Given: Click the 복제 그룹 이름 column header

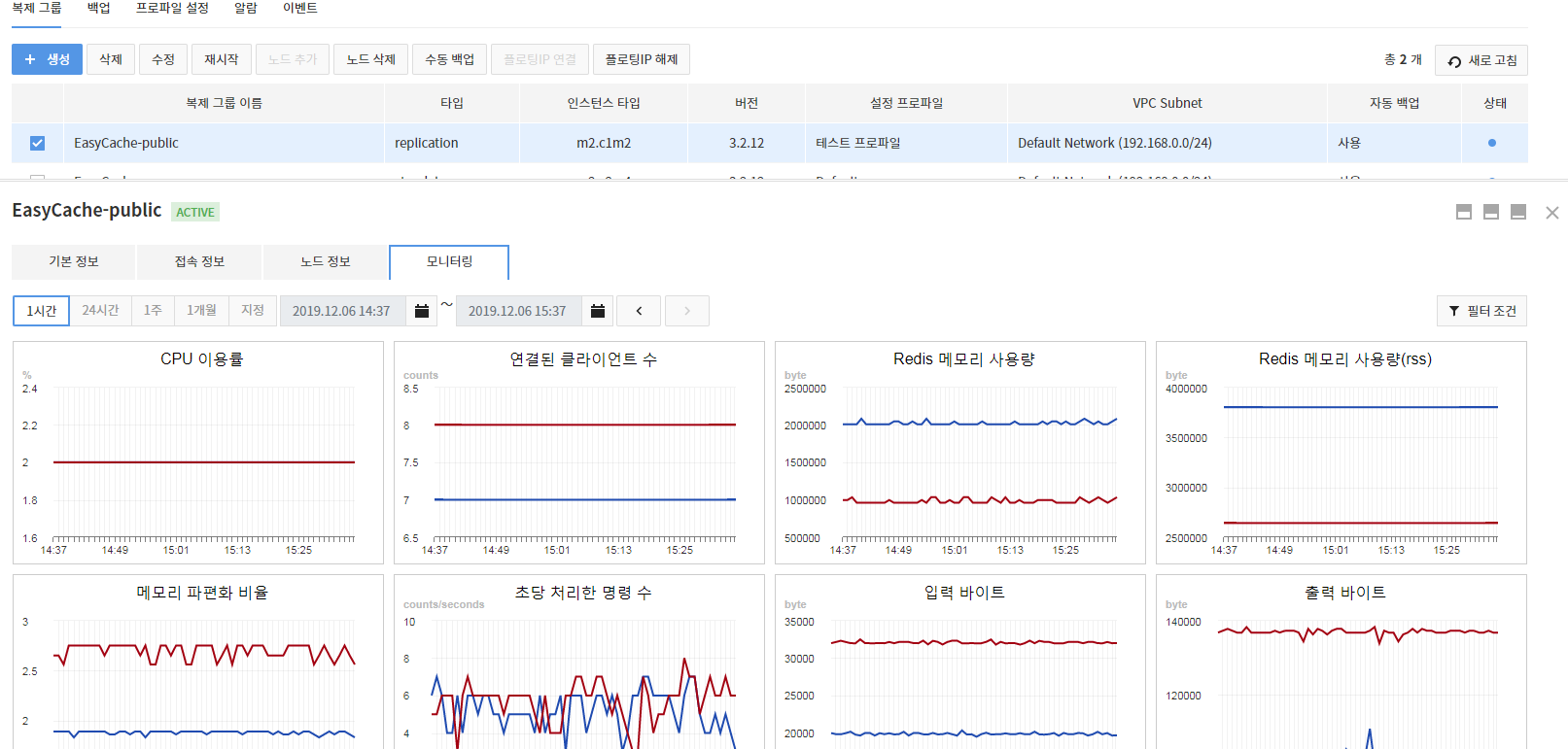Looking at the screenshot, I should [x=224, y=103].
